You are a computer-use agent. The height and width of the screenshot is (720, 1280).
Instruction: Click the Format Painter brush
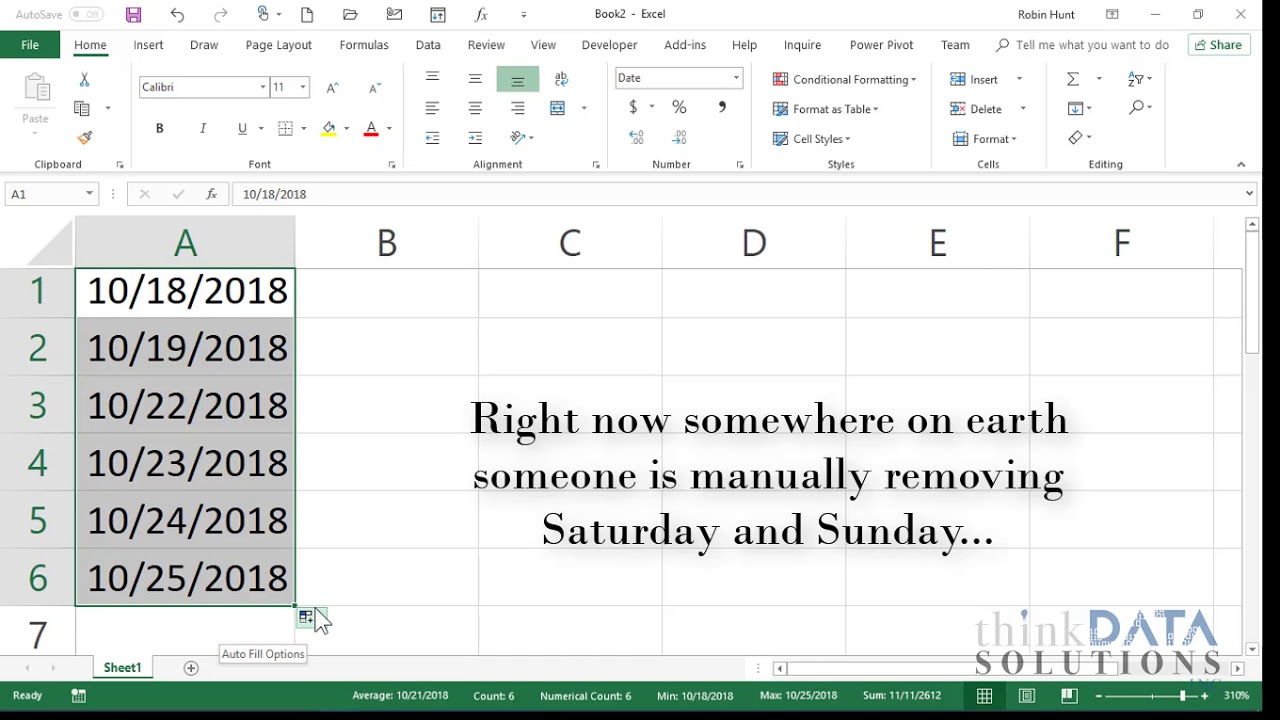pyautogui.click(x=84, y=138)
